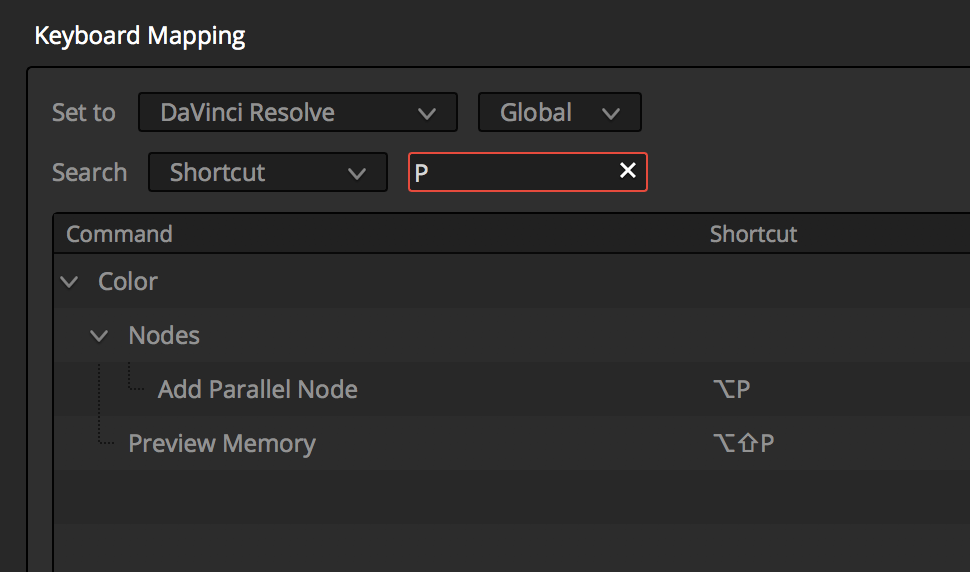
Task: Sort by the Shortcut column header
Action: click(753, 234)
